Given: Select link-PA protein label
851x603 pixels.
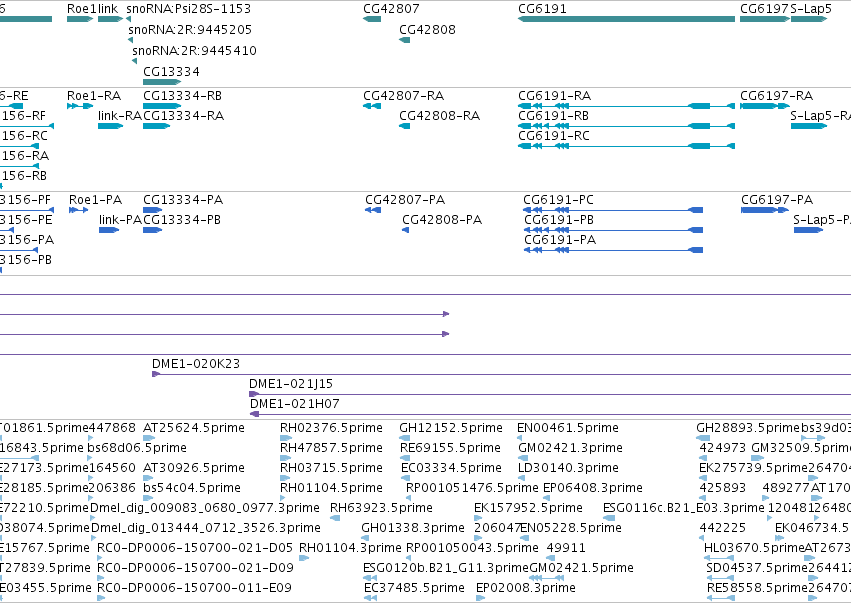Looking at the screenshot, I should click(x=120, y=220).
